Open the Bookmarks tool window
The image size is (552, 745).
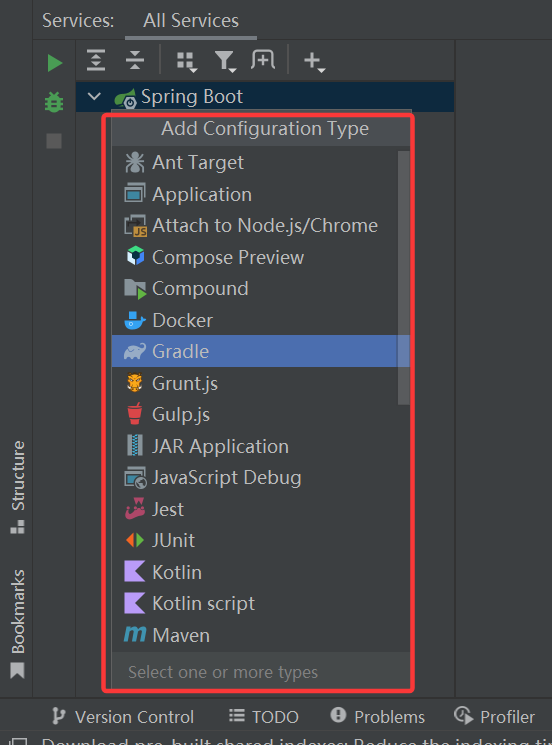click(18, 623)
